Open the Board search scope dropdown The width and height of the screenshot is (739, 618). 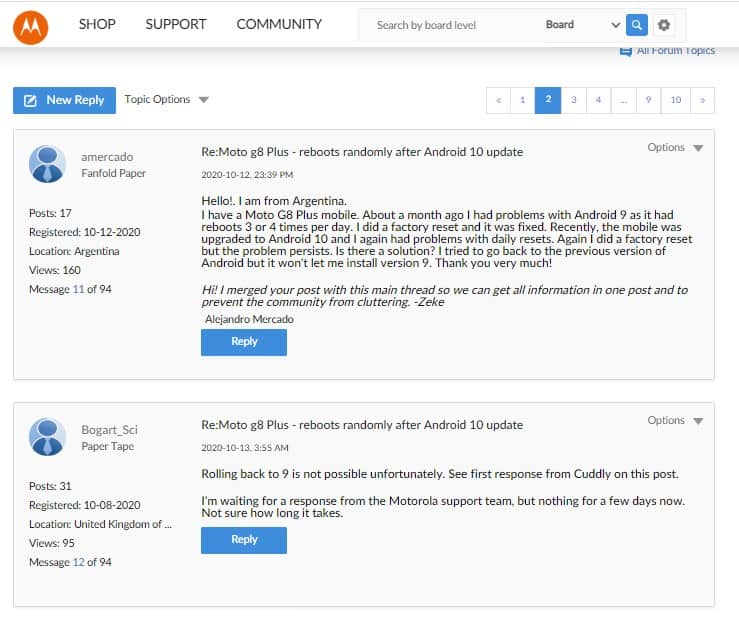pos(583,25)
